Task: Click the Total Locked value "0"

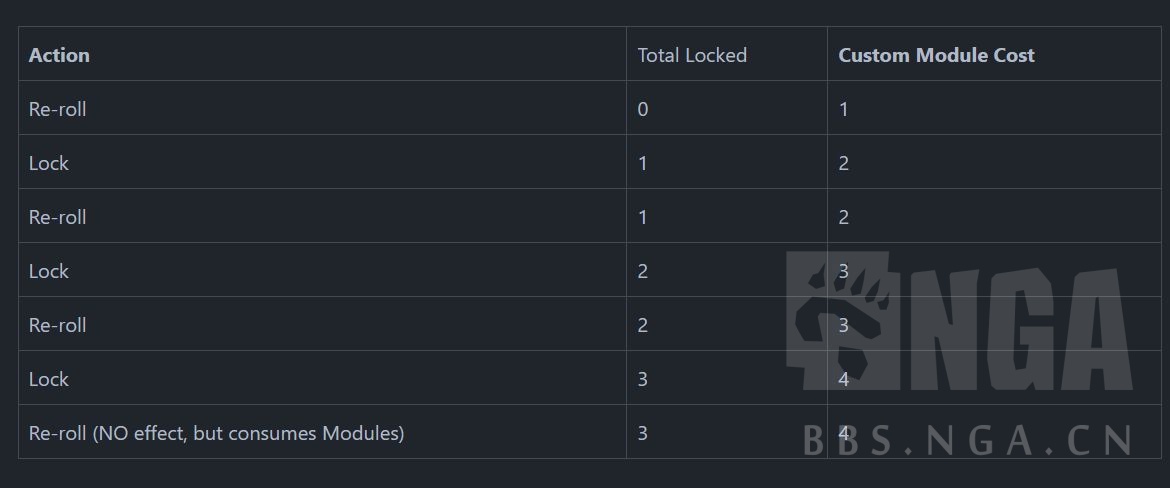Action: point(643,109)
